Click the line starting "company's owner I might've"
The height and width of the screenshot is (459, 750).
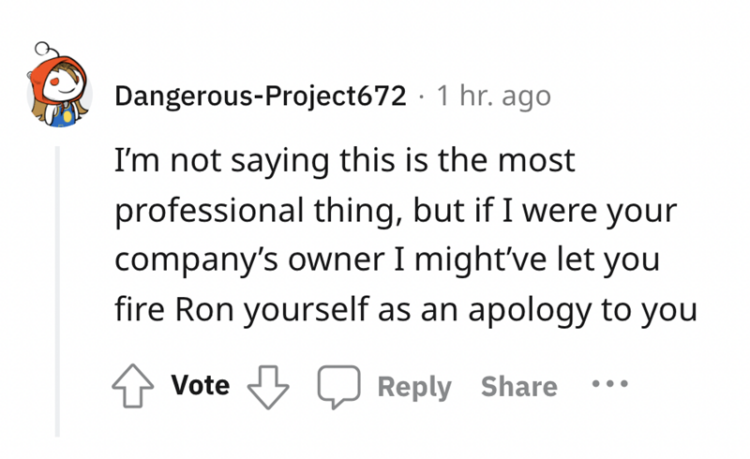(387, 260)
